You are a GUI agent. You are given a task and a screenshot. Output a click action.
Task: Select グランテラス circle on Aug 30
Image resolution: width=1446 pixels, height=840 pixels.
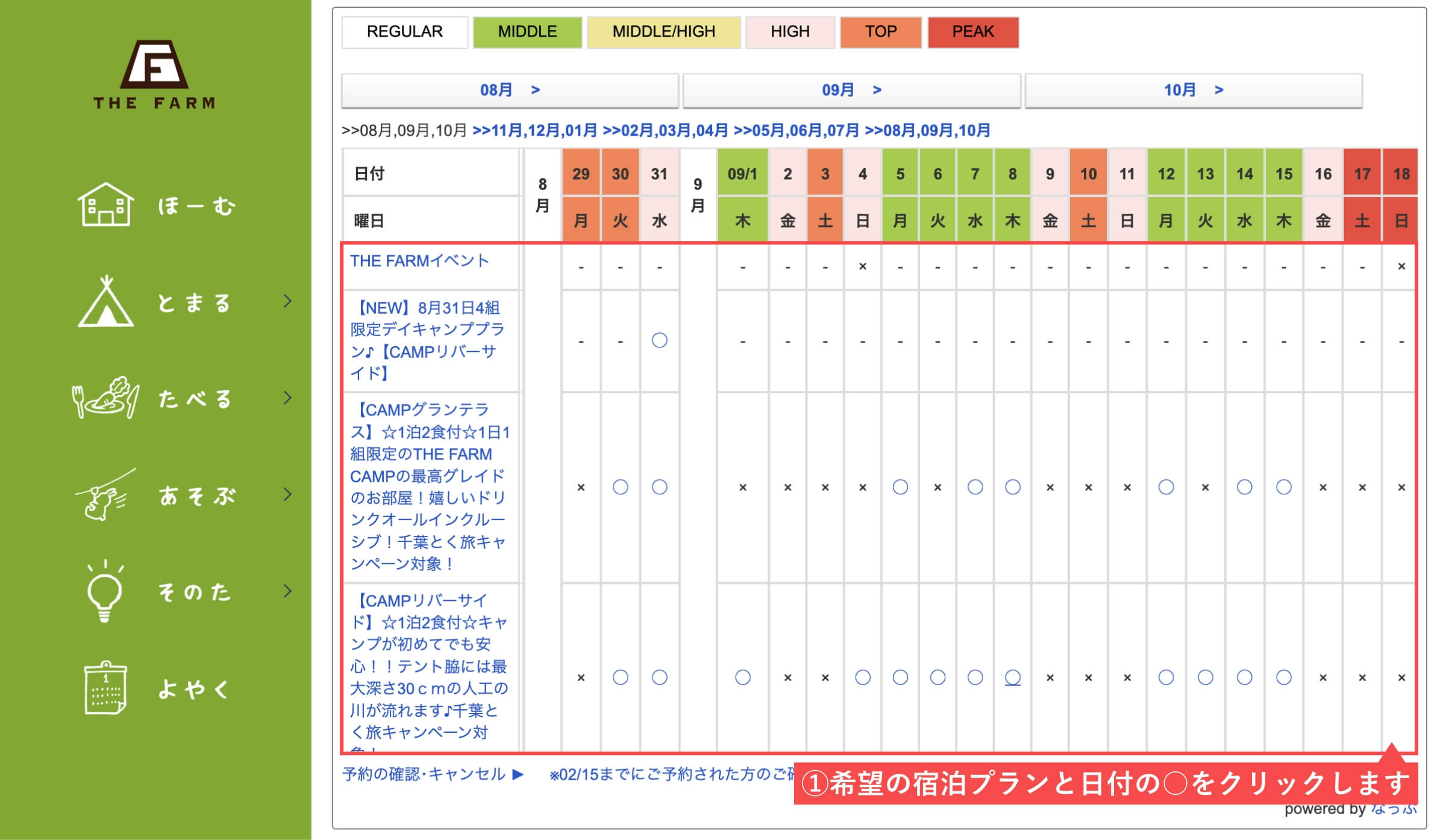coord(621,487)
